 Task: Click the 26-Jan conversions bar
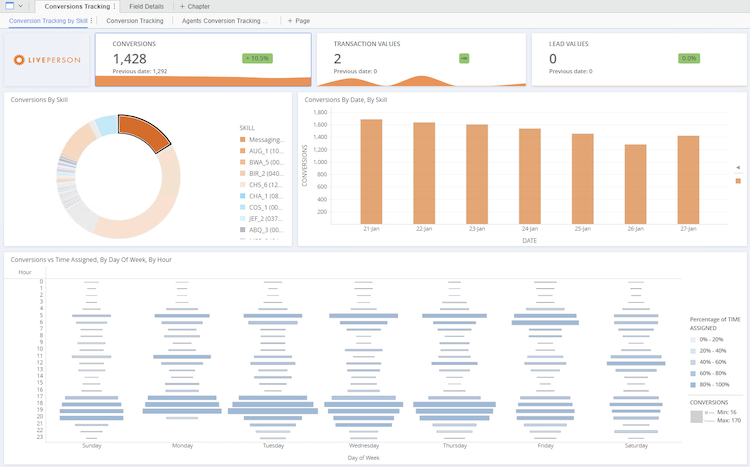[636, 184]
